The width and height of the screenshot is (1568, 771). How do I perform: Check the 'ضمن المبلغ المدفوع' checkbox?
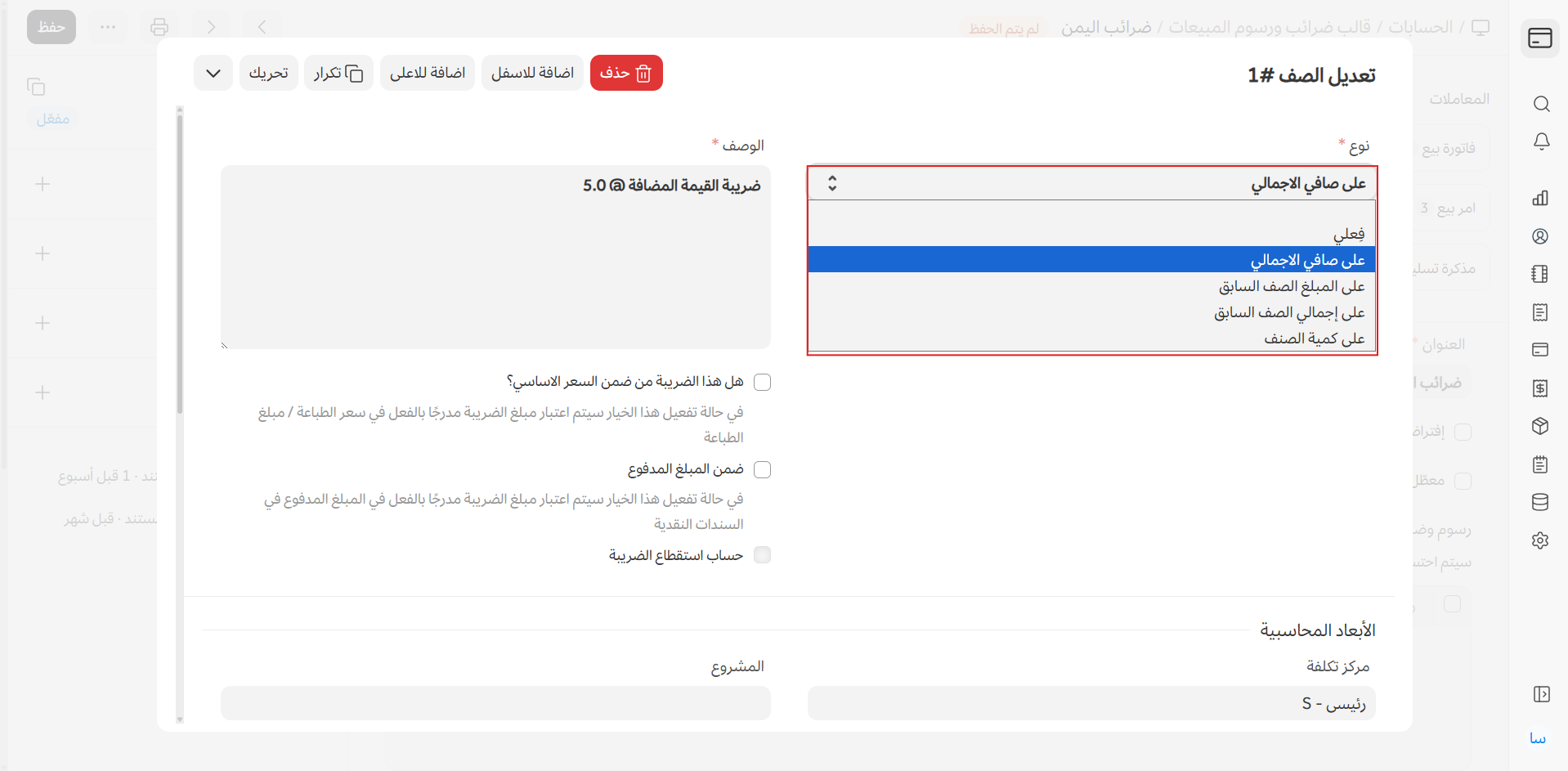tap(762, 469)
